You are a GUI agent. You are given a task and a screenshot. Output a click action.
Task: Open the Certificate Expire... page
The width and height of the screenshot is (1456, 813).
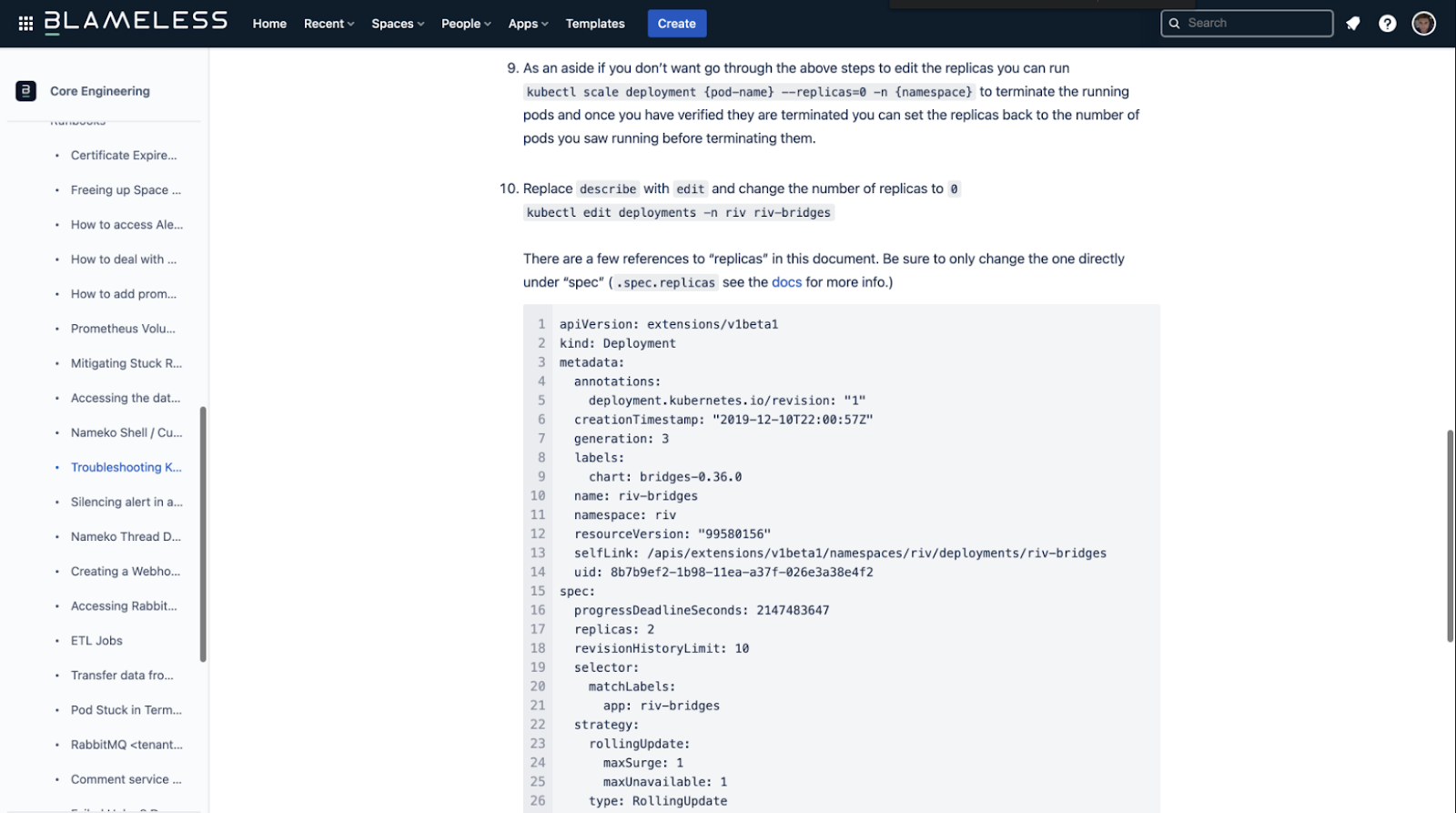pyautogui.click(x=124, y=156)
